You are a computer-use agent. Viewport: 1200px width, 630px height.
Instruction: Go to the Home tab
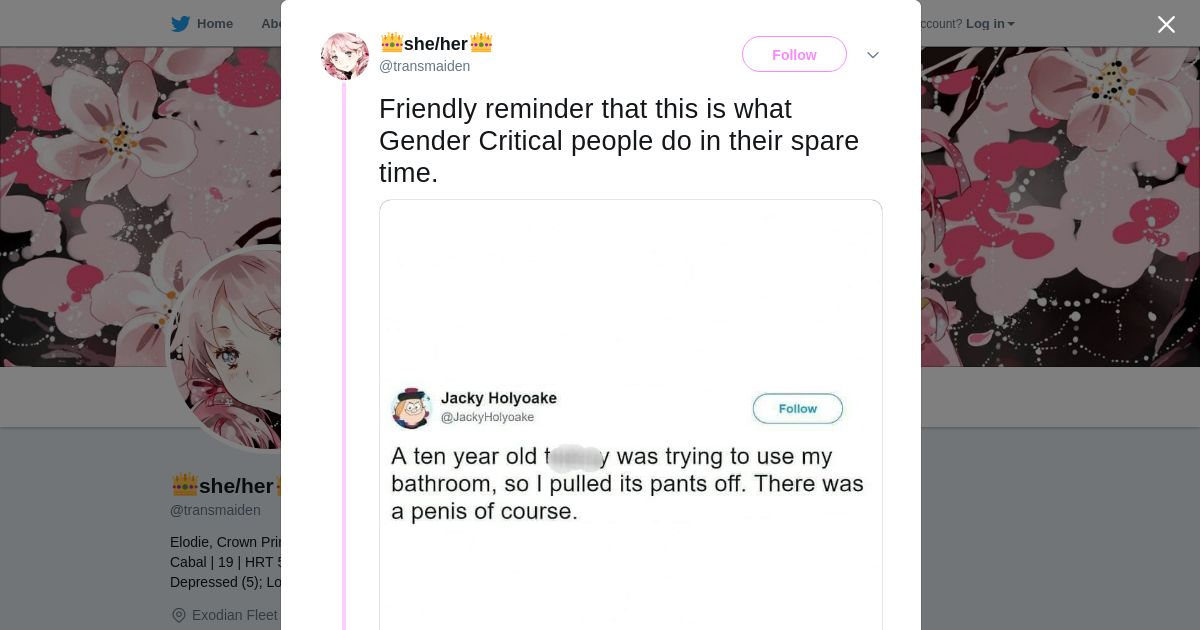coord(214,24)
